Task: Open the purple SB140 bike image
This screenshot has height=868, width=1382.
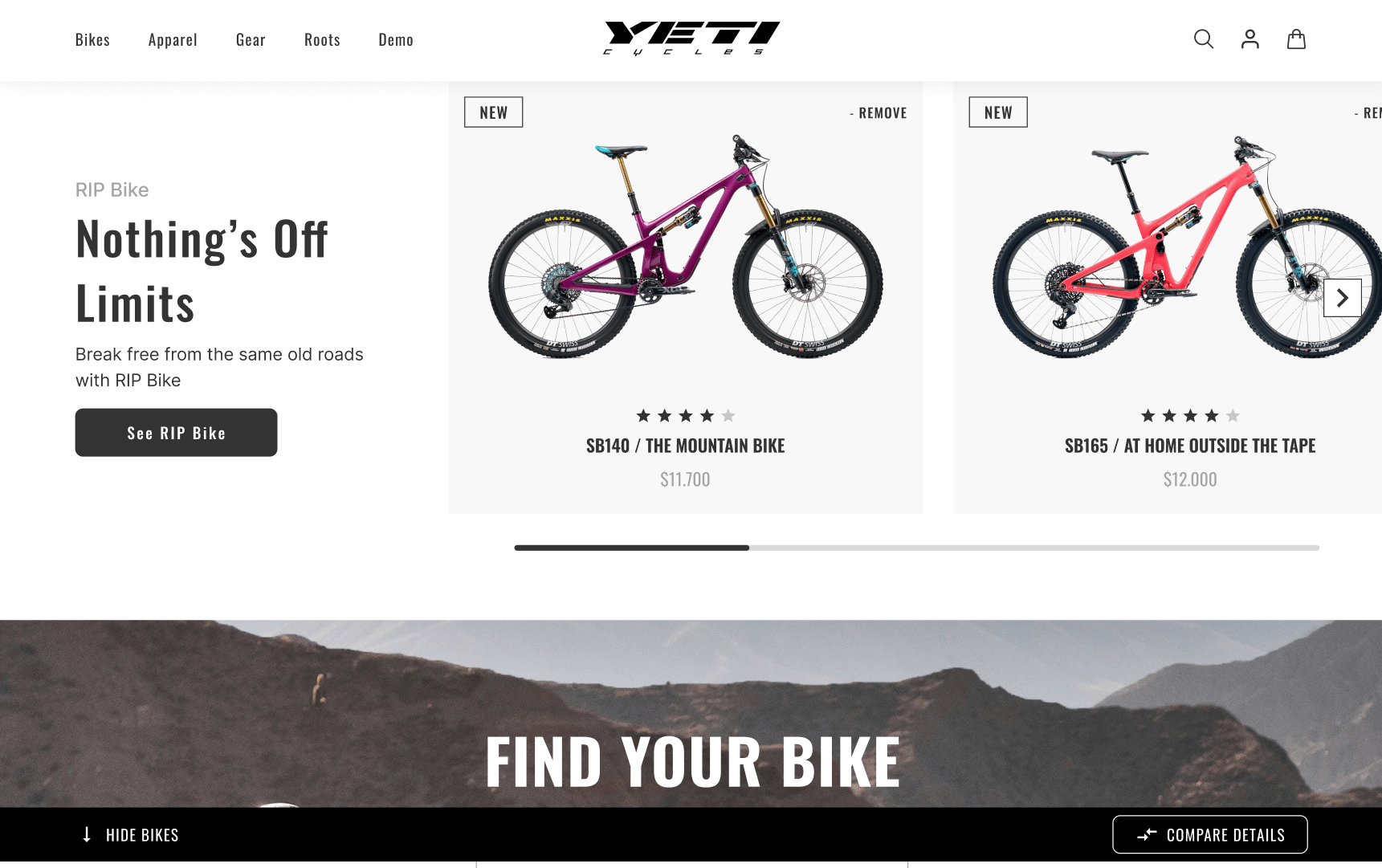Action: click(x=685, y=247)
